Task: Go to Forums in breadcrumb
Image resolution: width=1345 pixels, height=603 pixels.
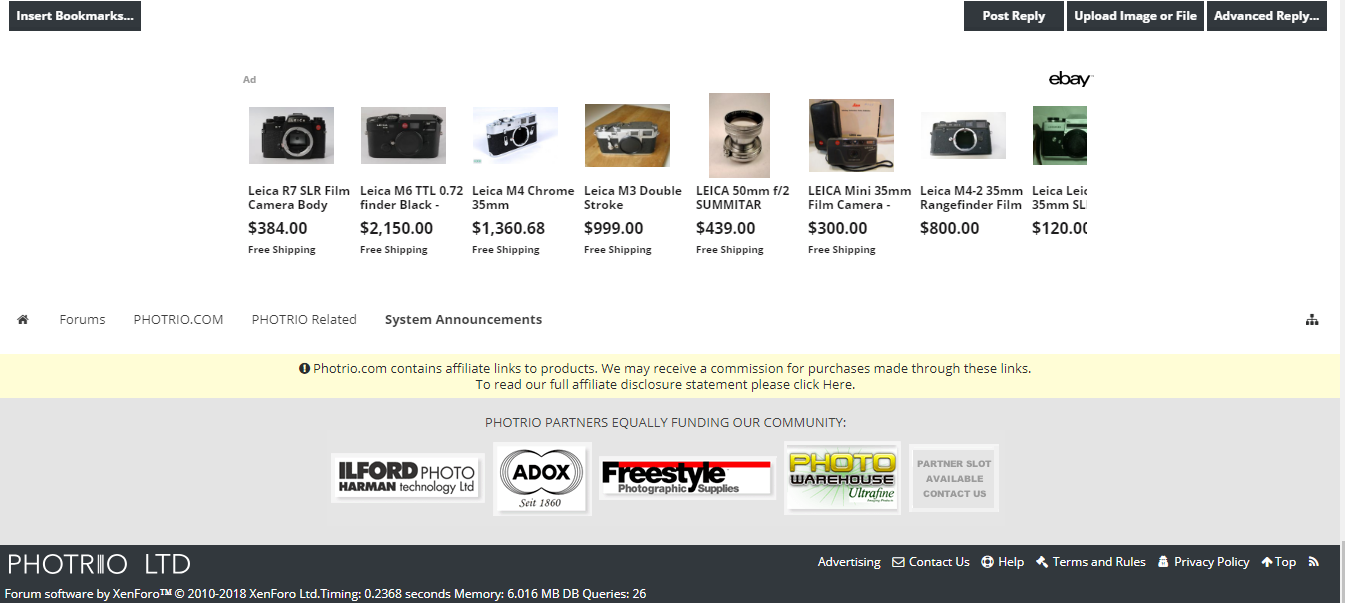Action: point(82,320)
